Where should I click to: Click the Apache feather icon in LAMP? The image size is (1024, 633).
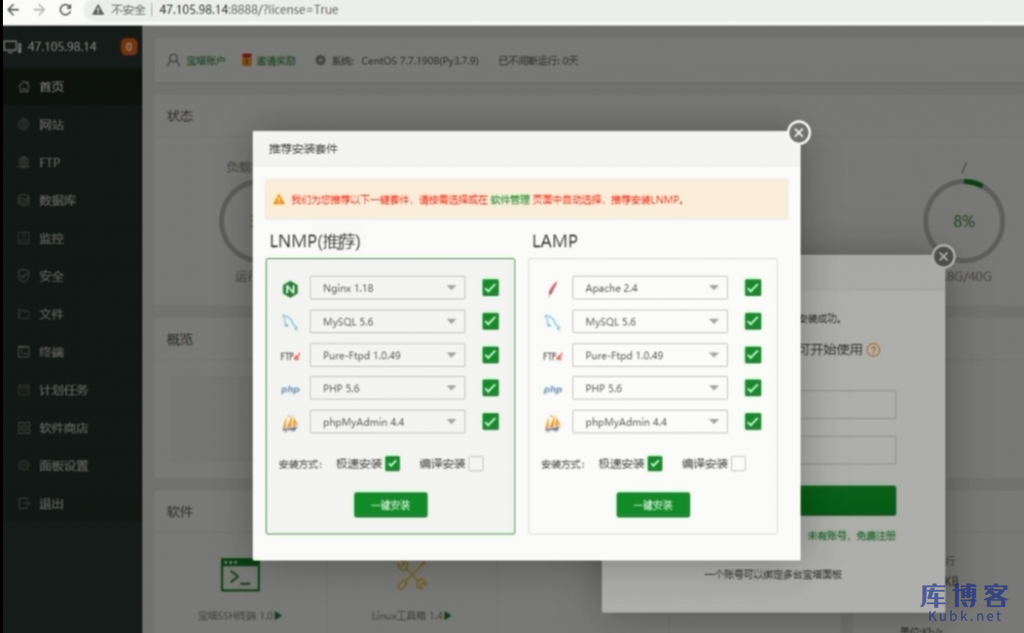pos(552,288)
